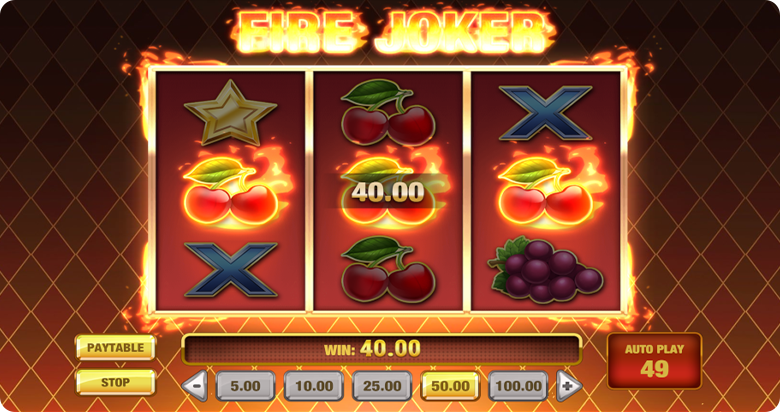Viewport: 780px width, 412px height.
Task: Select the 25.00 bet amount
Action: pos(382,386)
